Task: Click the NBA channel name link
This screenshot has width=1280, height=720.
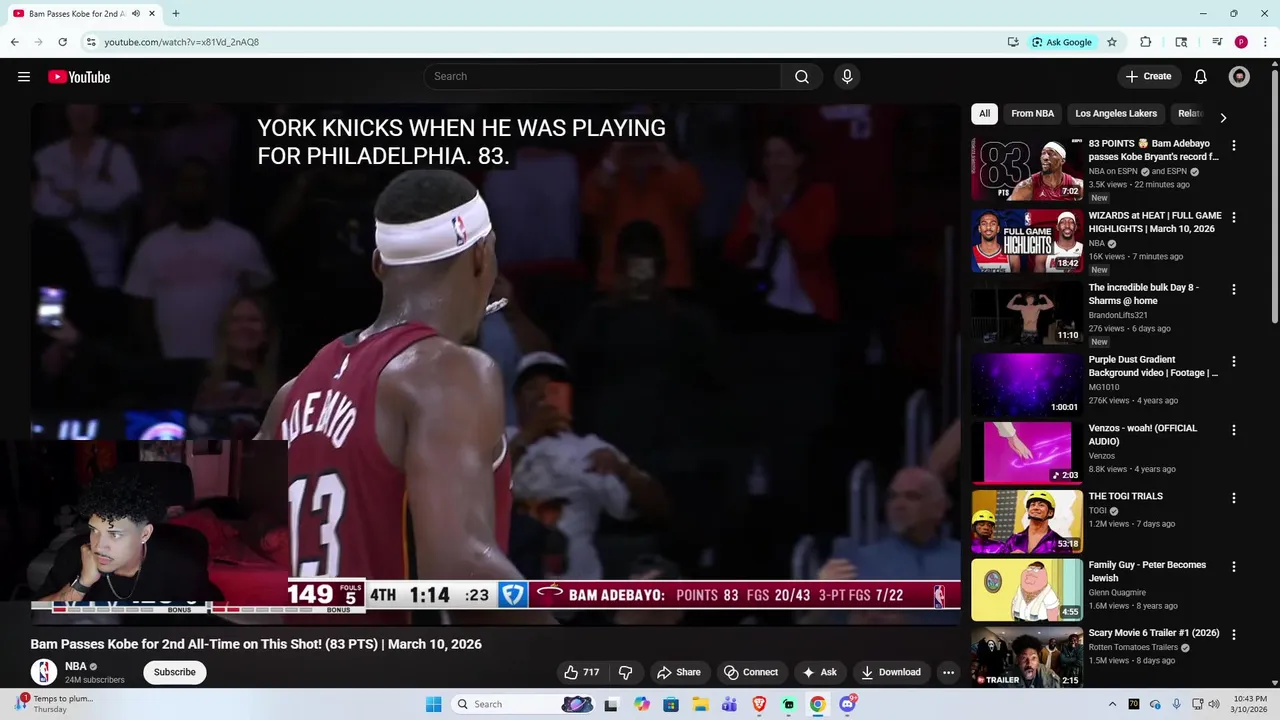Action: [76, 666]
